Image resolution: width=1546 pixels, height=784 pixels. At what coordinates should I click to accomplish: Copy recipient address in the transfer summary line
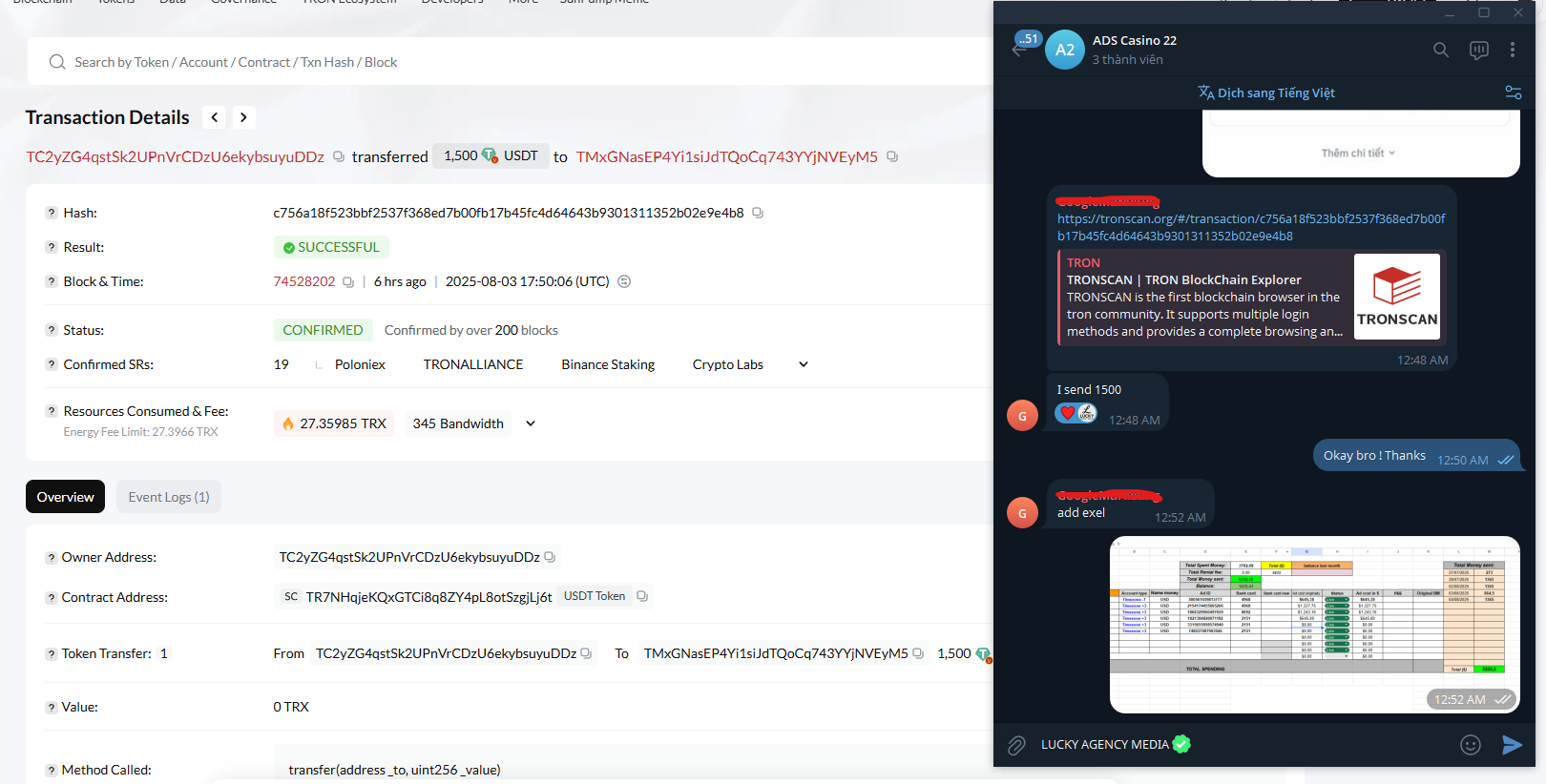892,156
